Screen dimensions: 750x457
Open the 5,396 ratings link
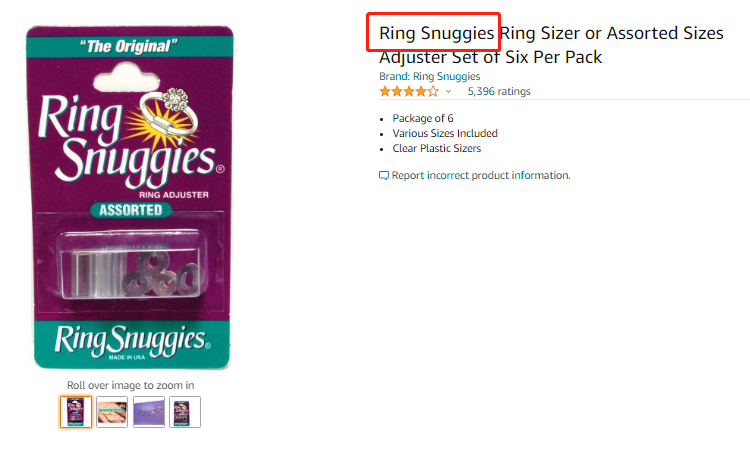[499, 91]
